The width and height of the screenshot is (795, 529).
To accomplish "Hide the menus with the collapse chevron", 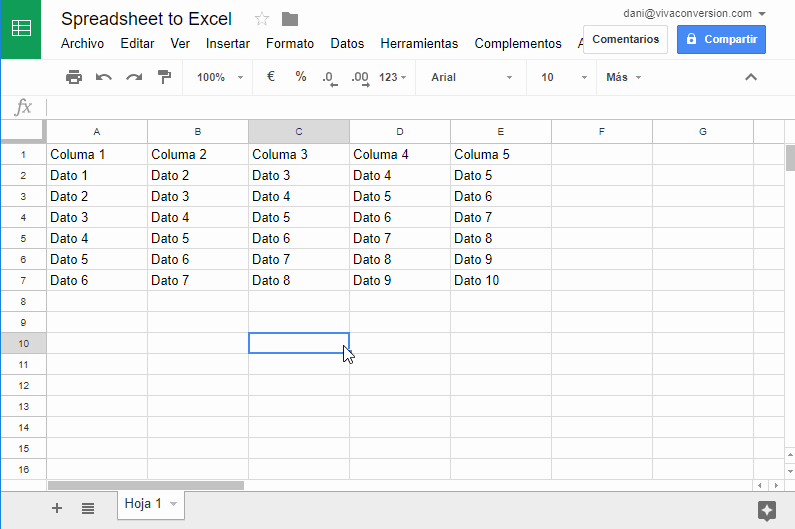I will (x=752, y=77).
